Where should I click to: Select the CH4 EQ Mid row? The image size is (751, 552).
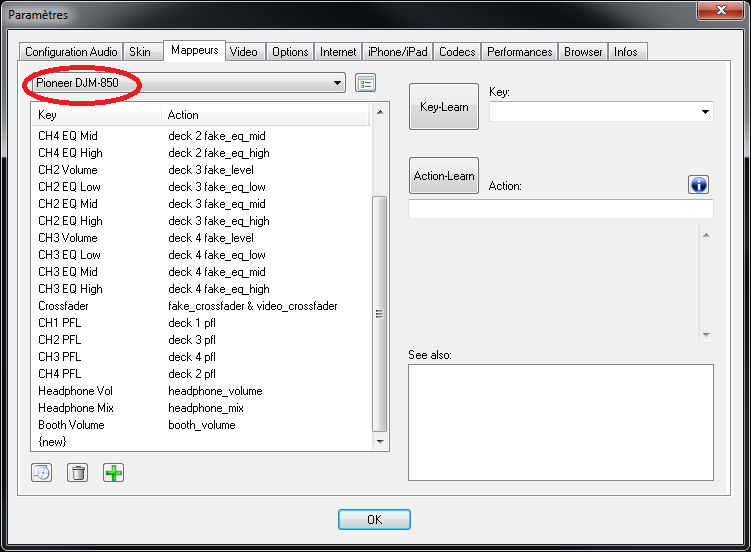[x=202, y=136]
